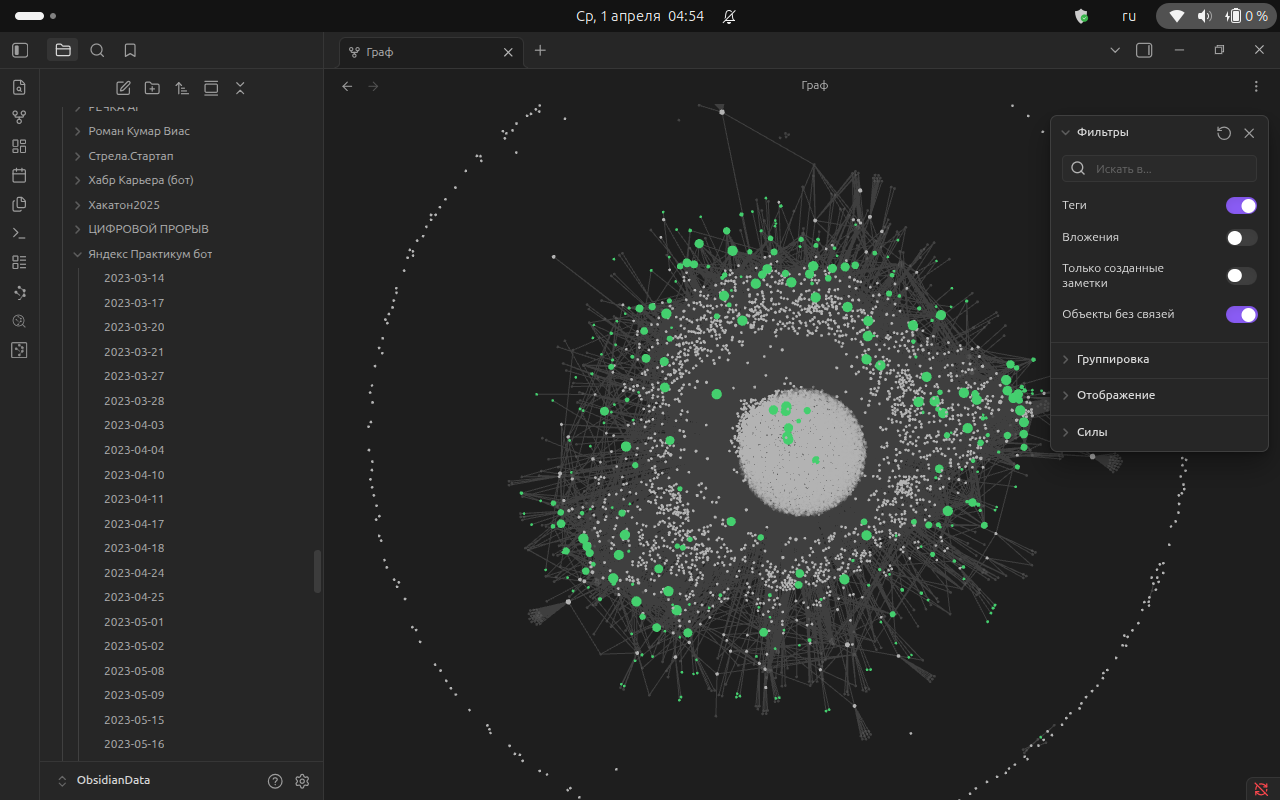Enable the Вложения toggle
The image size is (1280, 800).
1241,238
